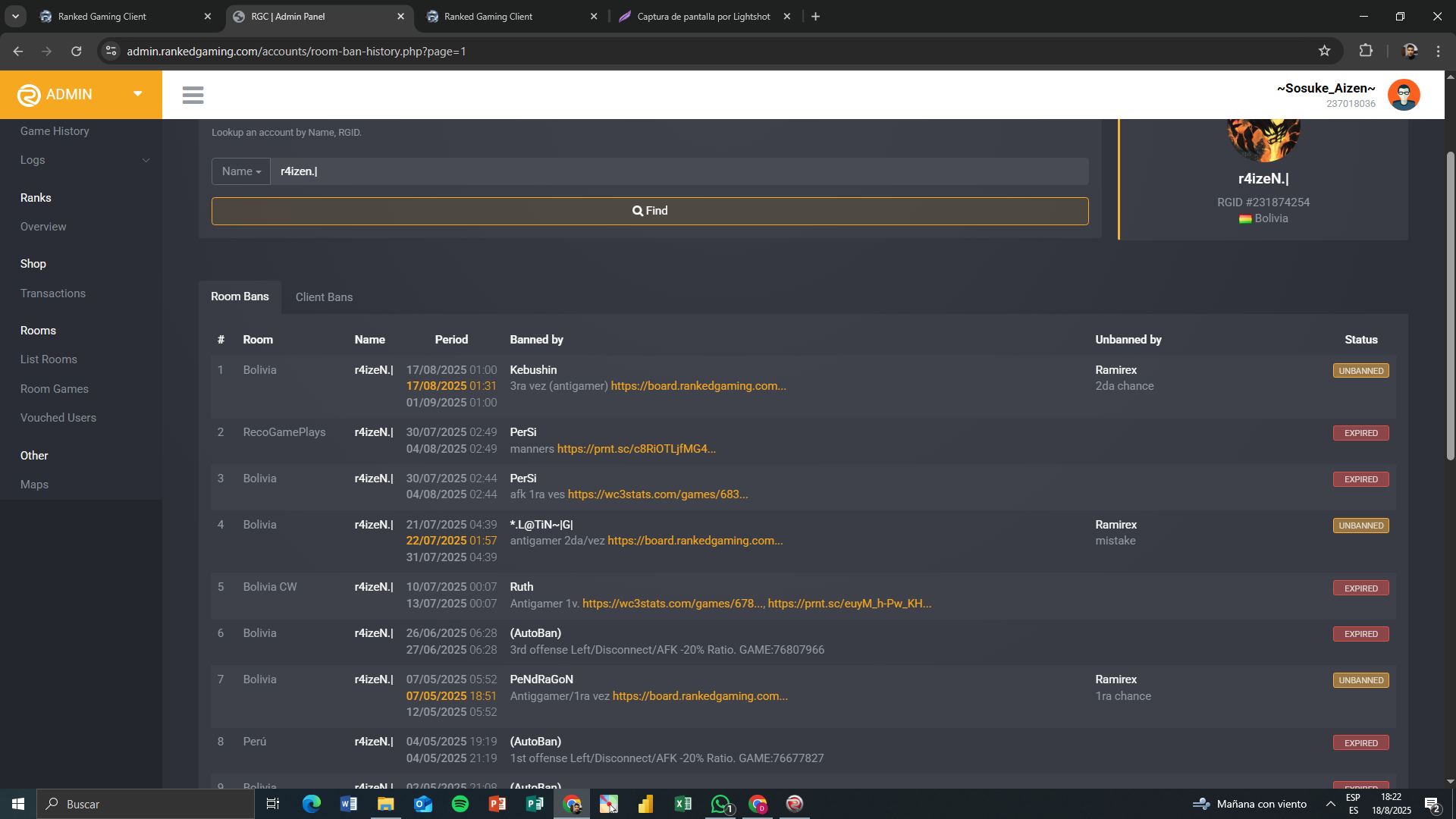Open the Chrome profile avatar
The width and height of the screenshot is (1456, 819).
[x=1410, y=51]
